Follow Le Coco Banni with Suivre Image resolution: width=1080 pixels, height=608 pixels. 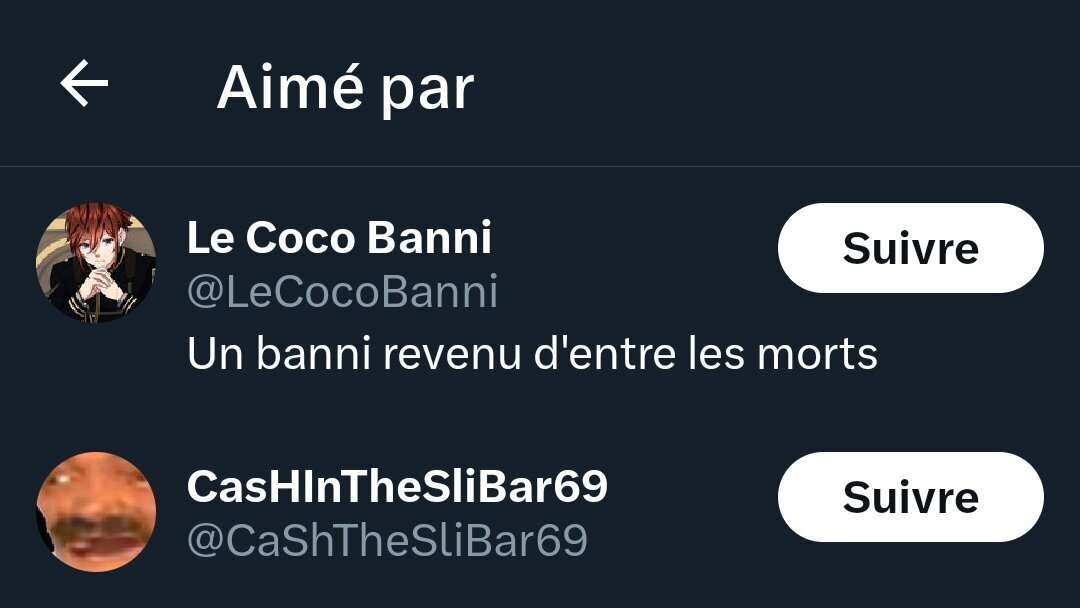click(x=910, y=248)
